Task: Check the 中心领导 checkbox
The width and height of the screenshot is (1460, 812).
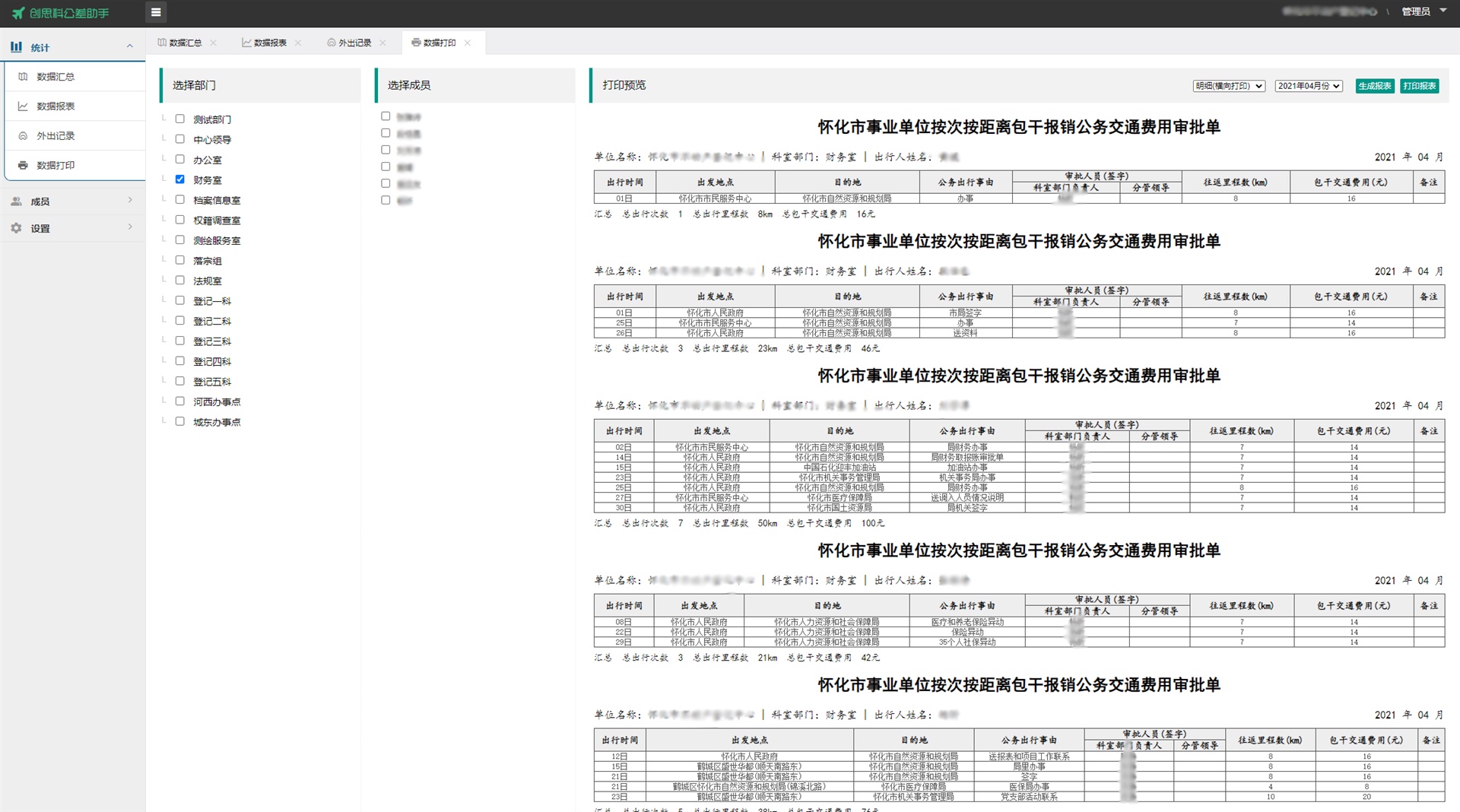Action: click(180, 139)
